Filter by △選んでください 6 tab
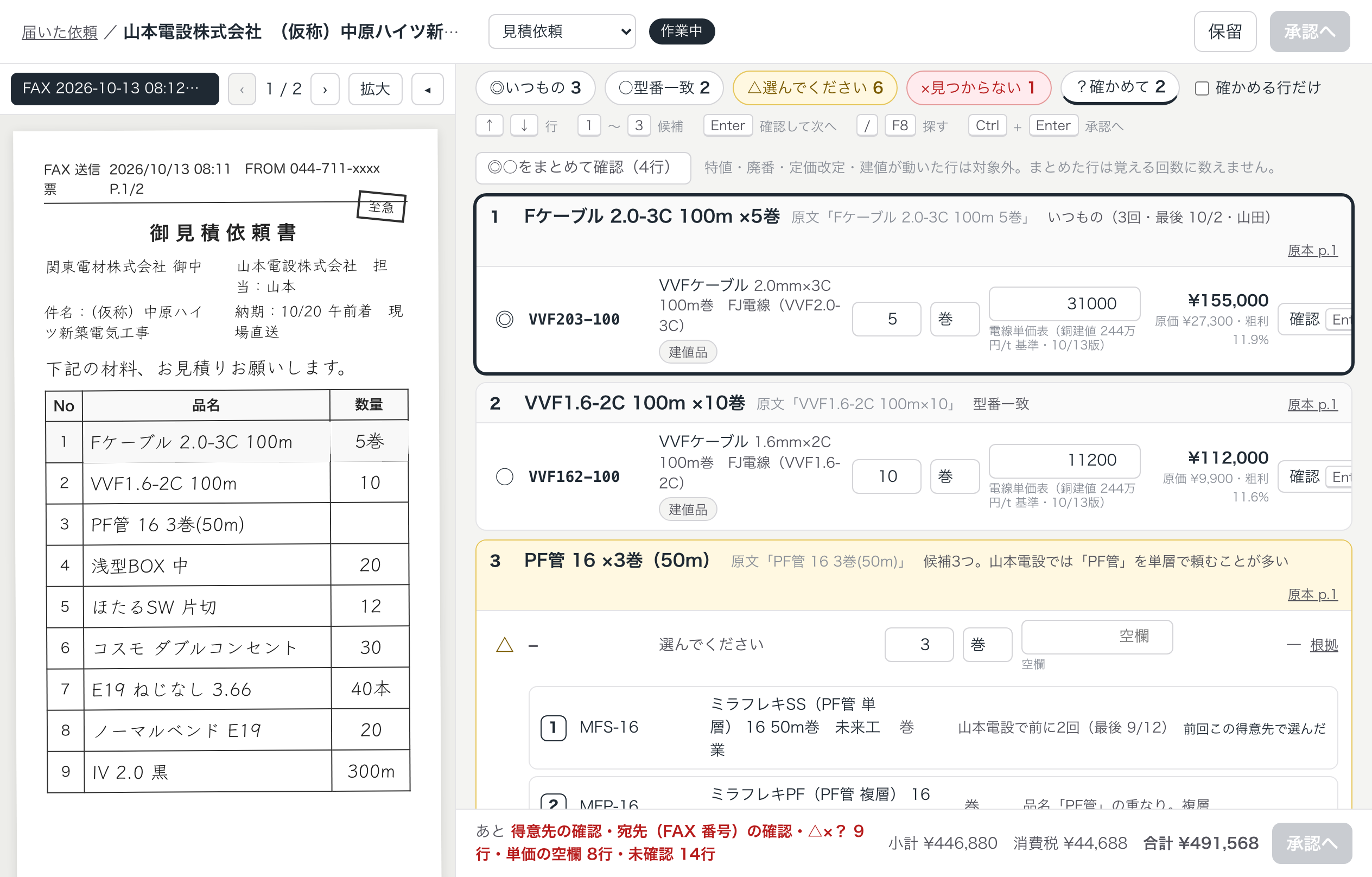The height and width of the screenshot is (877, 1372). (815, 88)
